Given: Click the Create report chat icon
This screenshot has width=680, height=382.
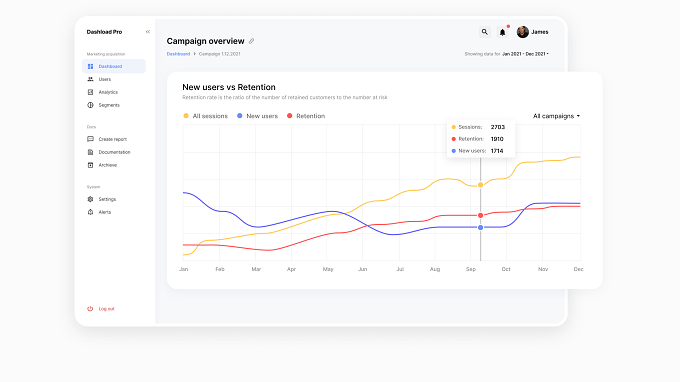Looking at the screenshot, I should point(90,139).
